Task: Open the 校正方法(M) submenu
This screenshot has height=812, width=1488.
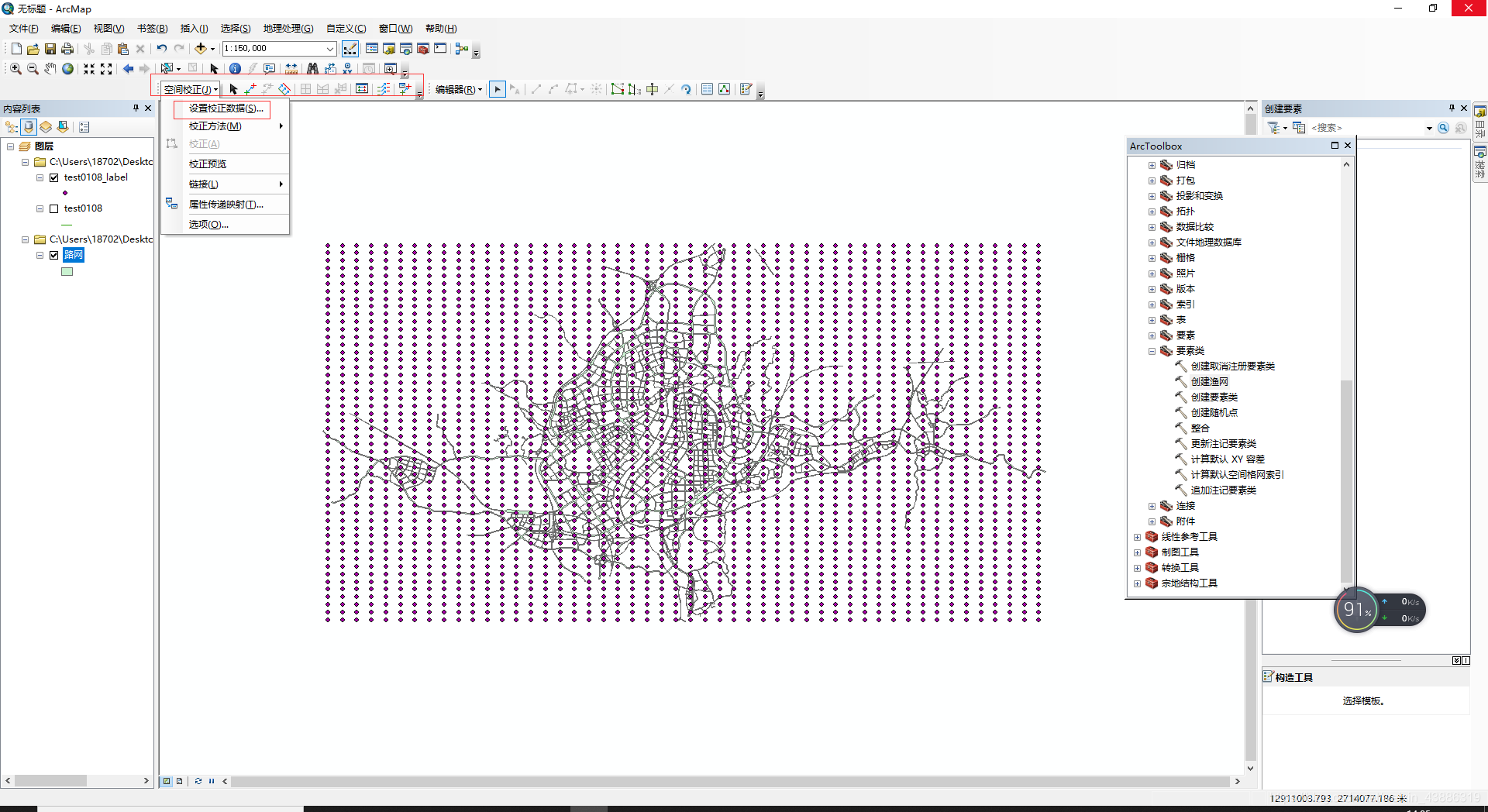Action: click(x=225, y=126)
